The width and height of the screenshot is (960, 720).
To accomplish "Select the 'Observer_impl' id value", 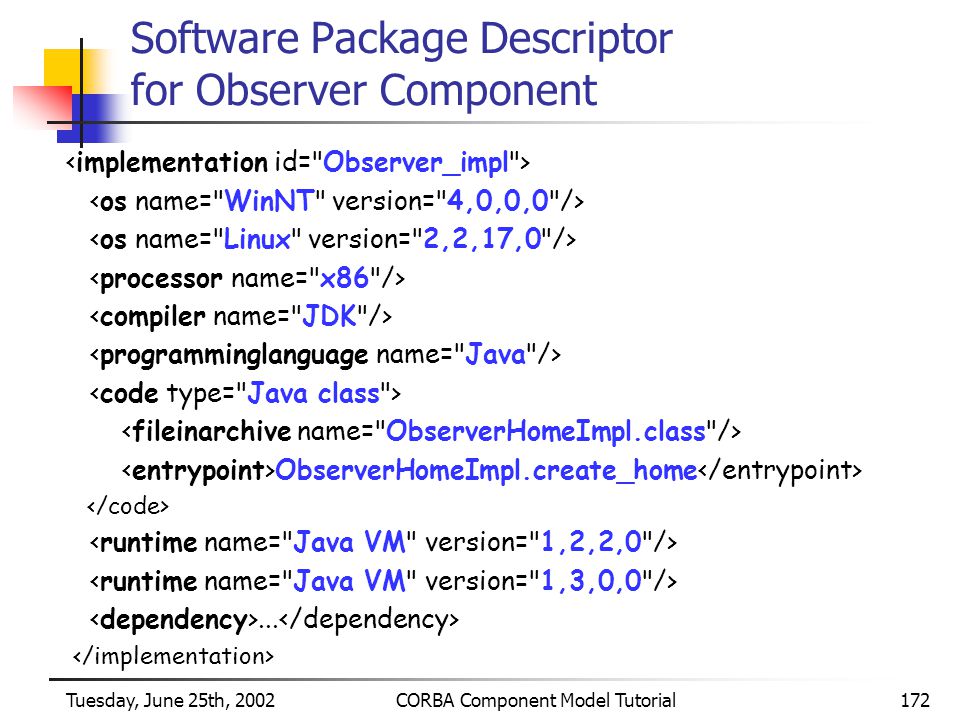I will pyautogui.click(x=416, y=163).
